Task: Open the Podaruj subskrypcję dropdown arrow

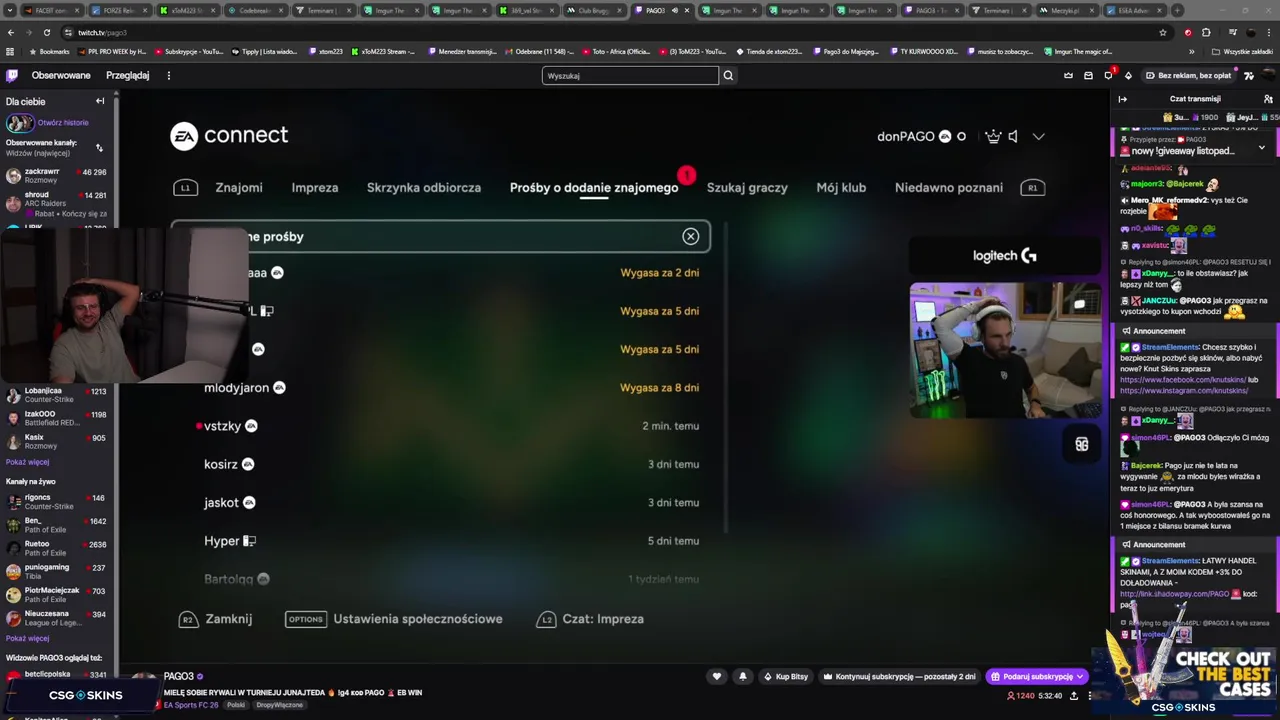Action: tap(1079, 677)
